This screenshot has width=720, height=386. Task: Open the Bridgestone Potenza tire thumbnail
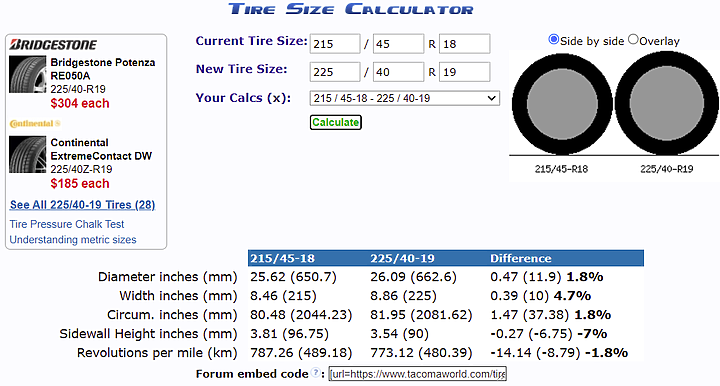point(28,74)
